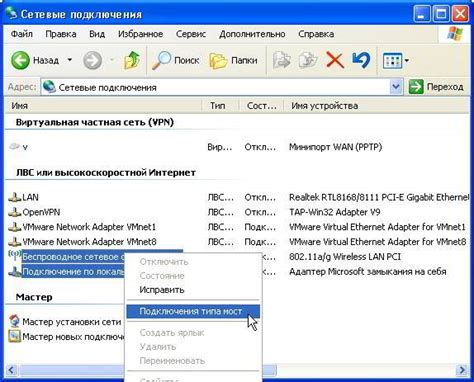The width and height of the screenshot is (474, 382).
Task: Click the Переход go button
Action: click(436, 87)
